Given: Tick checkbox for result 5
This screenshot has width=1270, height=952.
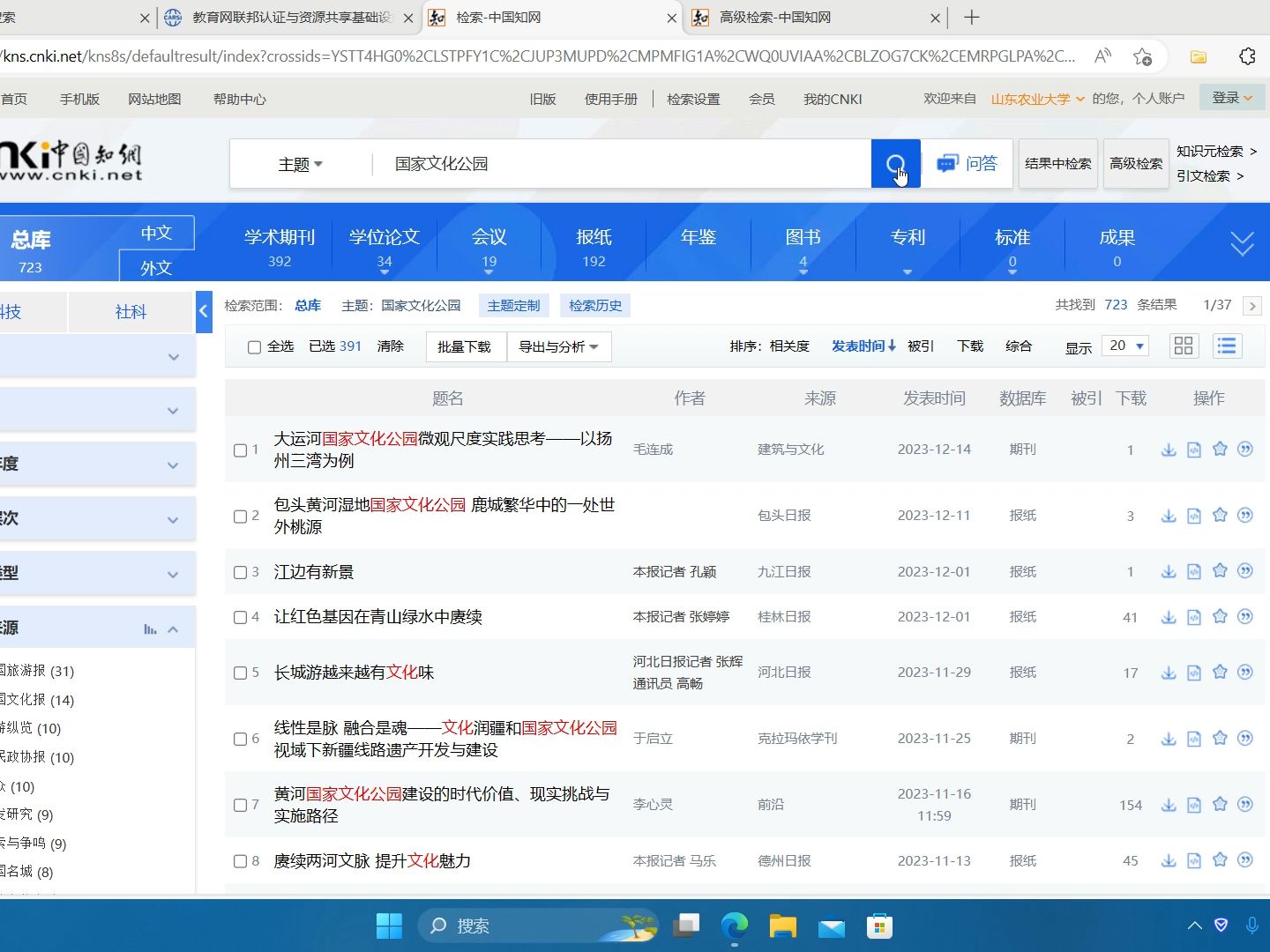Looking at the screenshot, I should coord(240,673).
